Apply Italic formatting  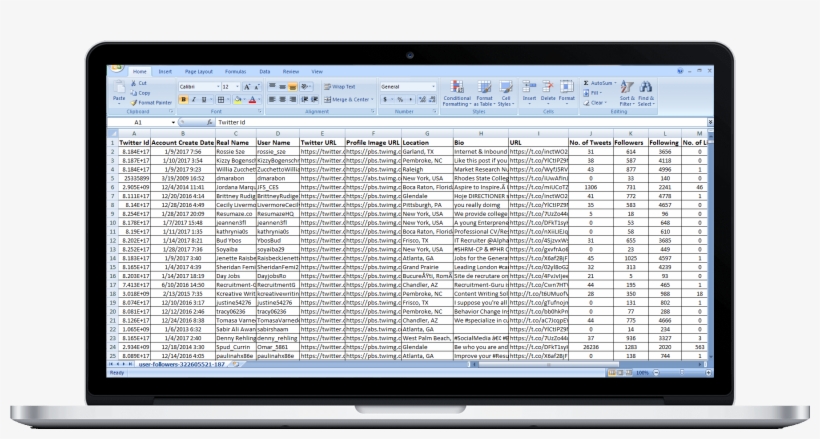click(x=194, y=99)
